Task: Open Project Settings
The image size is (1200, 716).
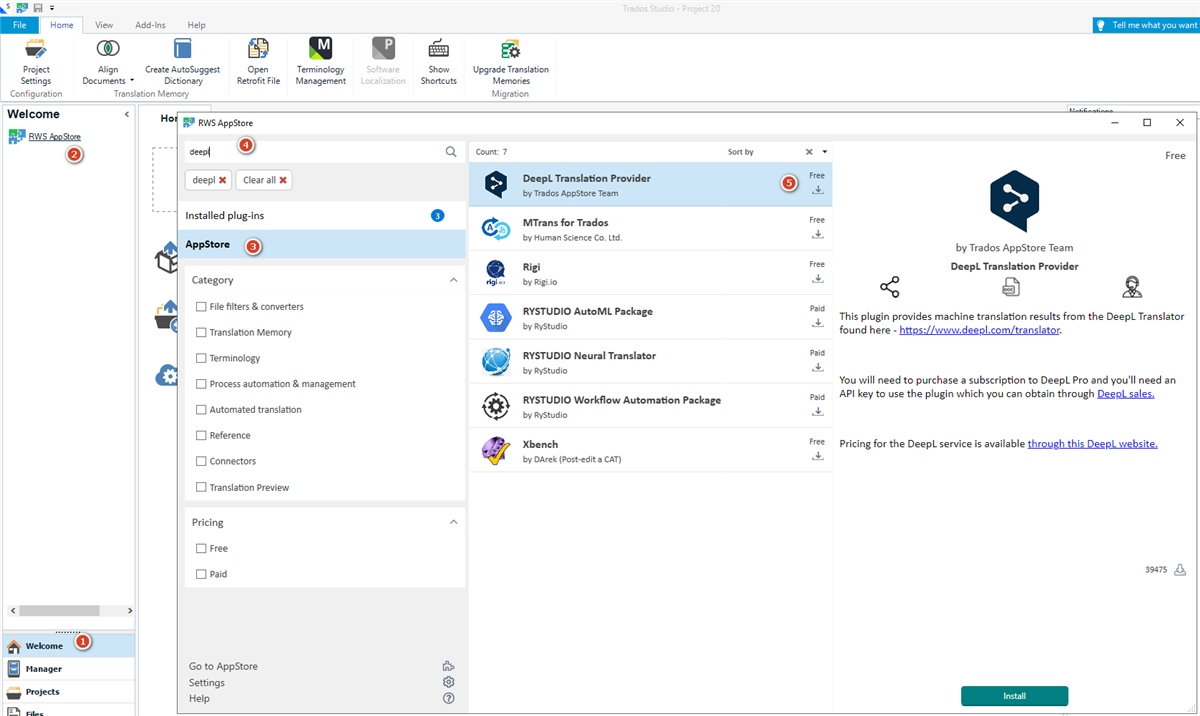Action: pyautogui.click(x=36, y=62)
